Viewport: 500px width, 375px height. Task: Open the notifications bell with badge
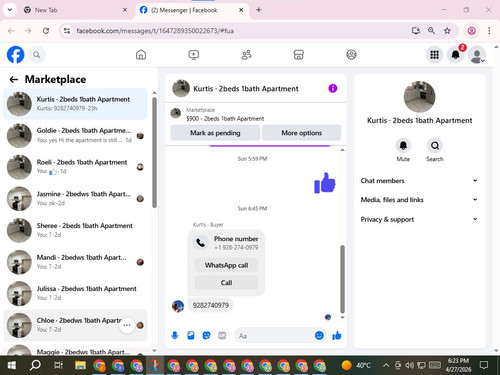[x=456, y=55]
